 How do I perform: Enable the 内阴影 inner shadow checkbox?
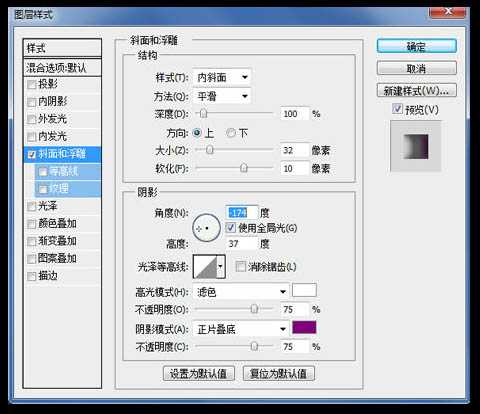(32, 102)
